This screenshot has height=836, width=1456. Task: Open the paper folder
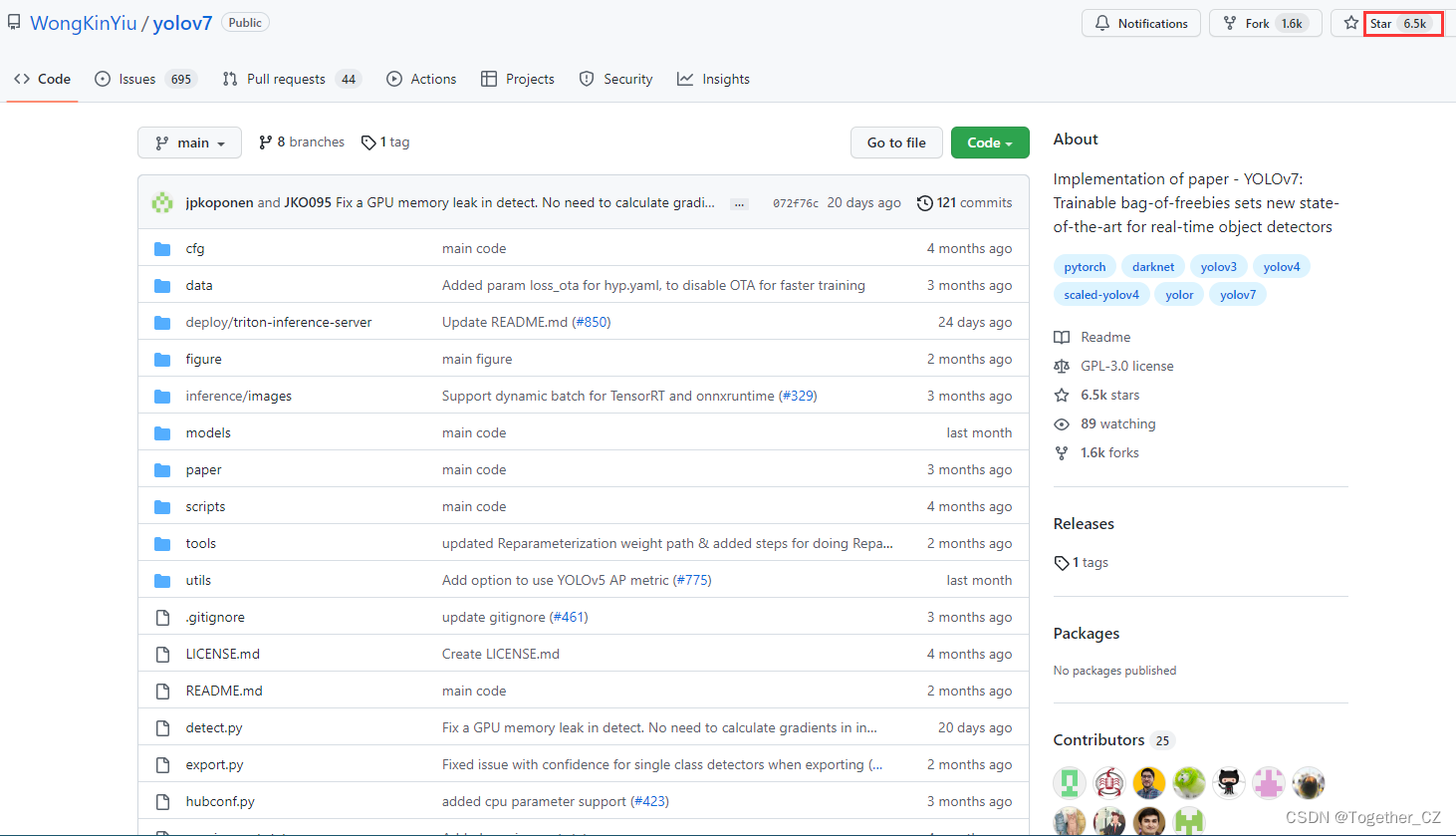click(203, 469)
